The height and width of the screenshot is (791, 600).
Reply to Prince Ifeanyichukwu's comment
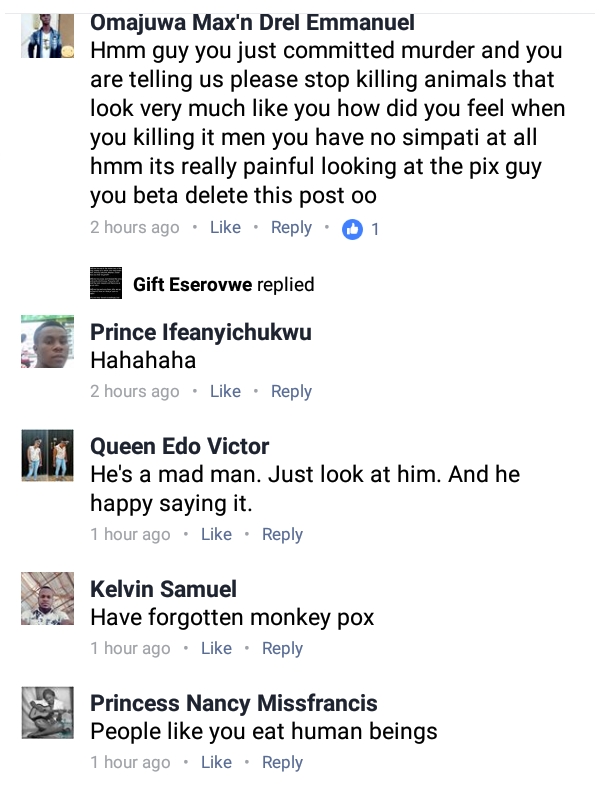tap(291, 391)
